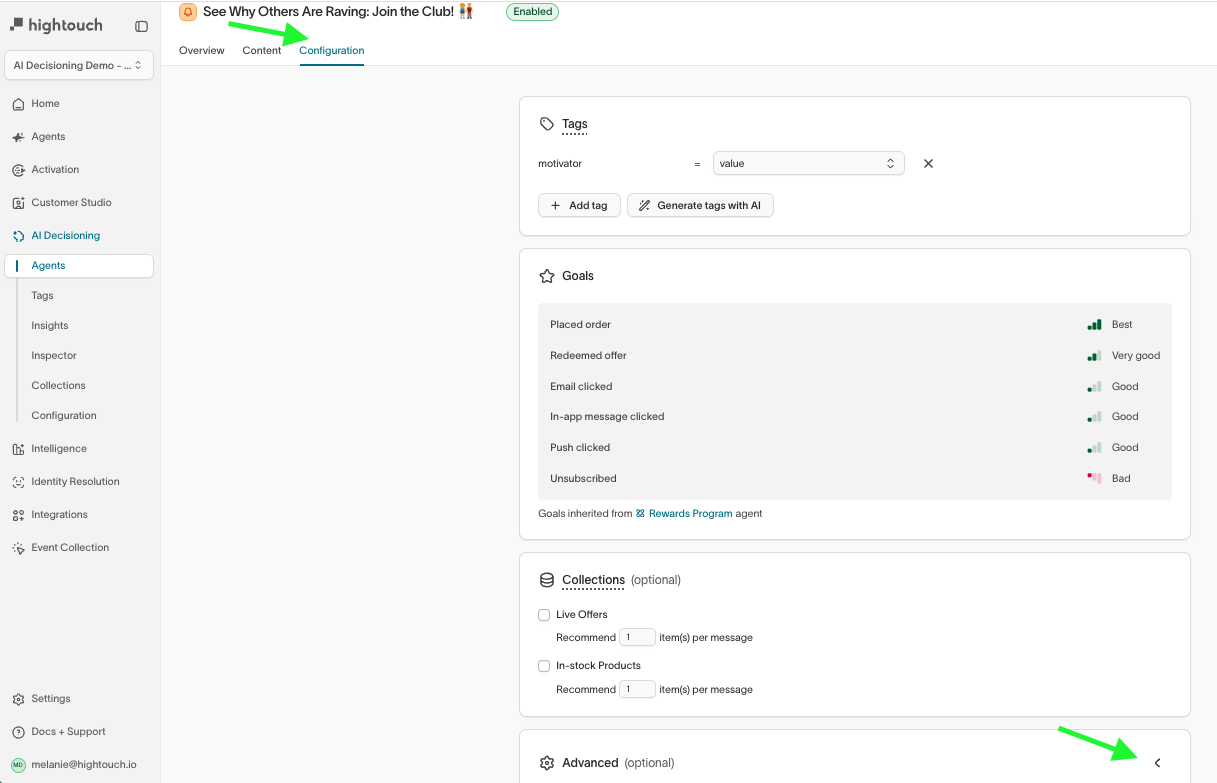Open the AI Decisioning Demo workspace selector
The image size is (1217, 783).
pyautogui.click(x=78, y=65)
